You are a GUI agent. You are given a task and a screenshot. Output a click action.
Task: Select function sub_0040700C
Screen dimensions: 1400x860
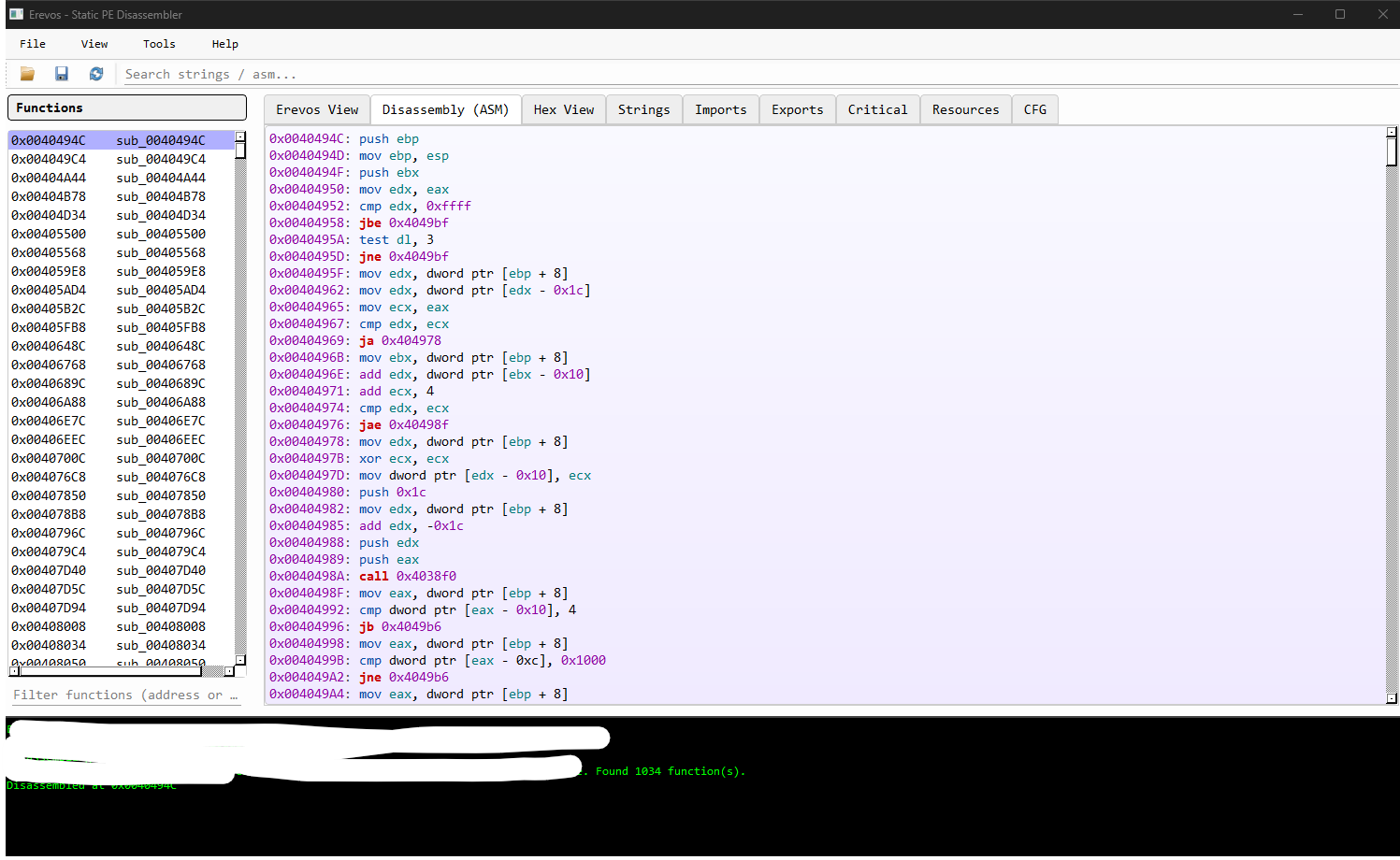122,458
